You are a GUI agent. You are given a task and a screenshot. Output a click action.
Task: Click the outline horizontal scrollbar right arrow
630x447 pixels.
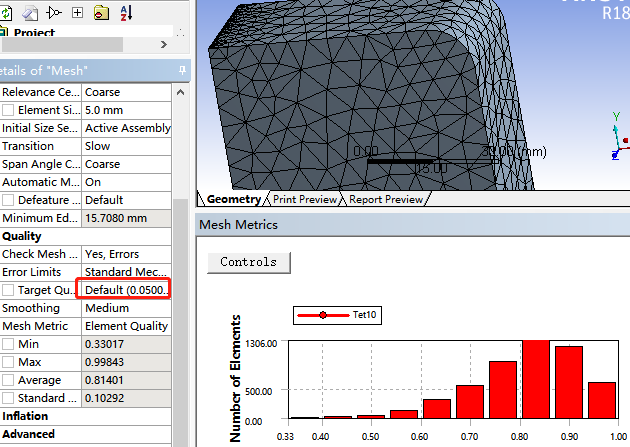coord(164,45)
